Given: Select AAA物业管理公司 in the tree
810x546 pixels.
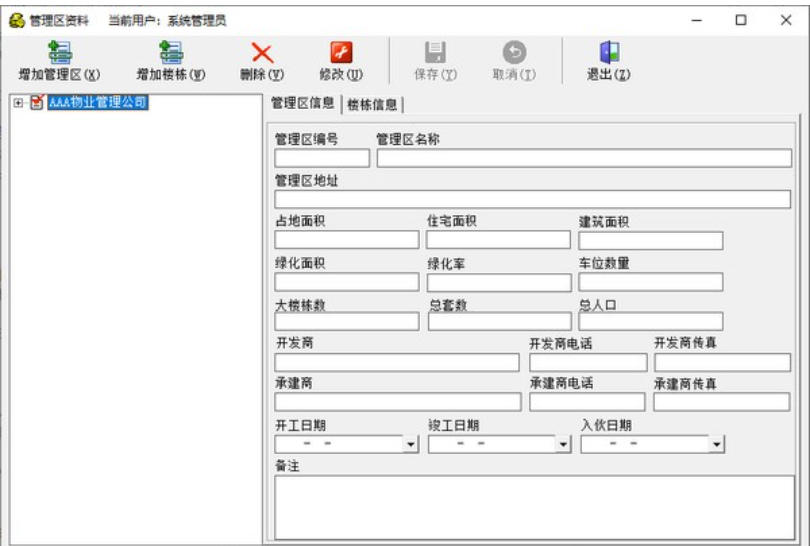Looking at the screenshot, I should (x=98, y=102).
